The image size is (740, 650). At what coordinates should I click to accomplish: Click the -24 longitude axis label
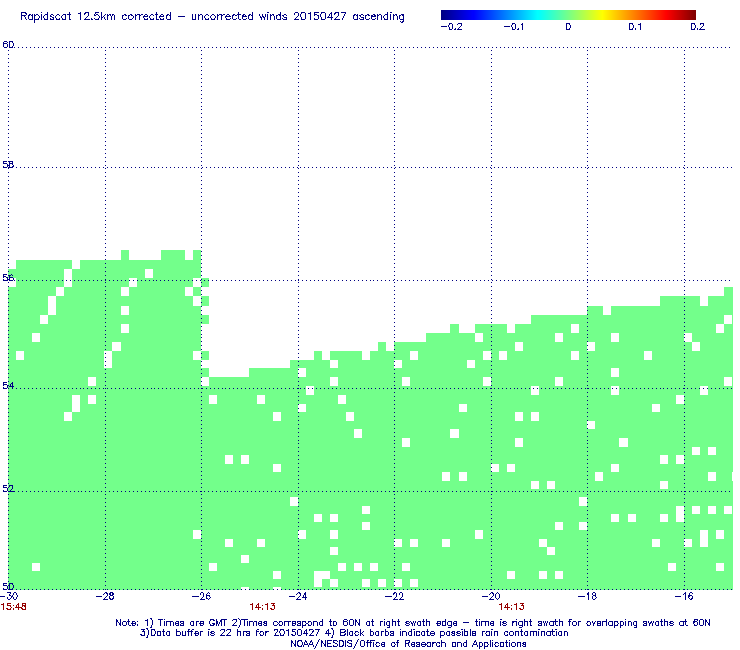point(298,596)
